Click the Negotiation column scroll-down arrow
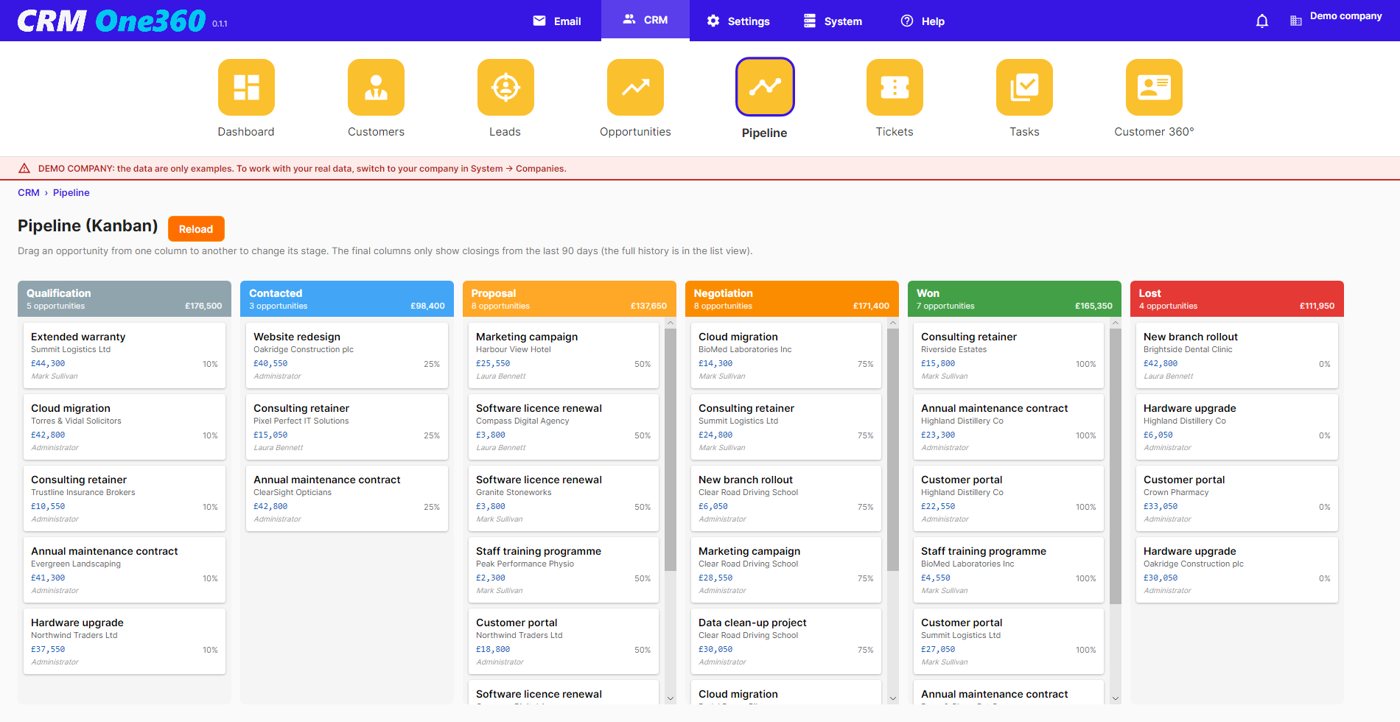The image size is (1400, 722). point(893,698)
